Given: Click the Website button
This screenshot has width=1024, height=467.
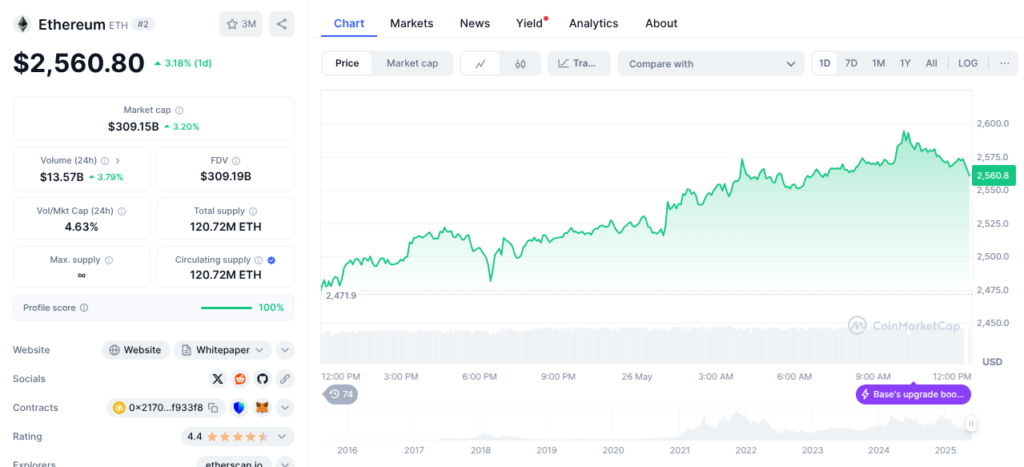Looking at the screenshot, I should coord(136,350).
